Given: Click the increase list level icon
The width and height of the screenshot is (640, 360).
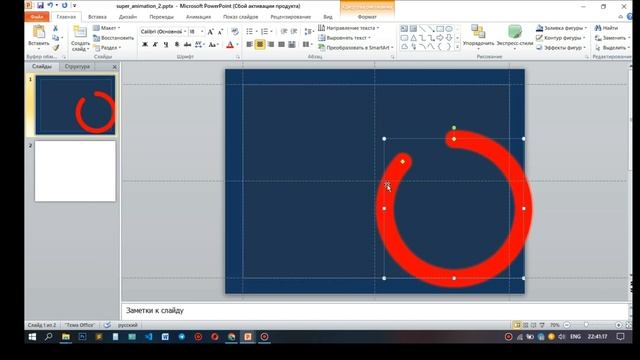Looking at the screenshot, I should [294, 31].
